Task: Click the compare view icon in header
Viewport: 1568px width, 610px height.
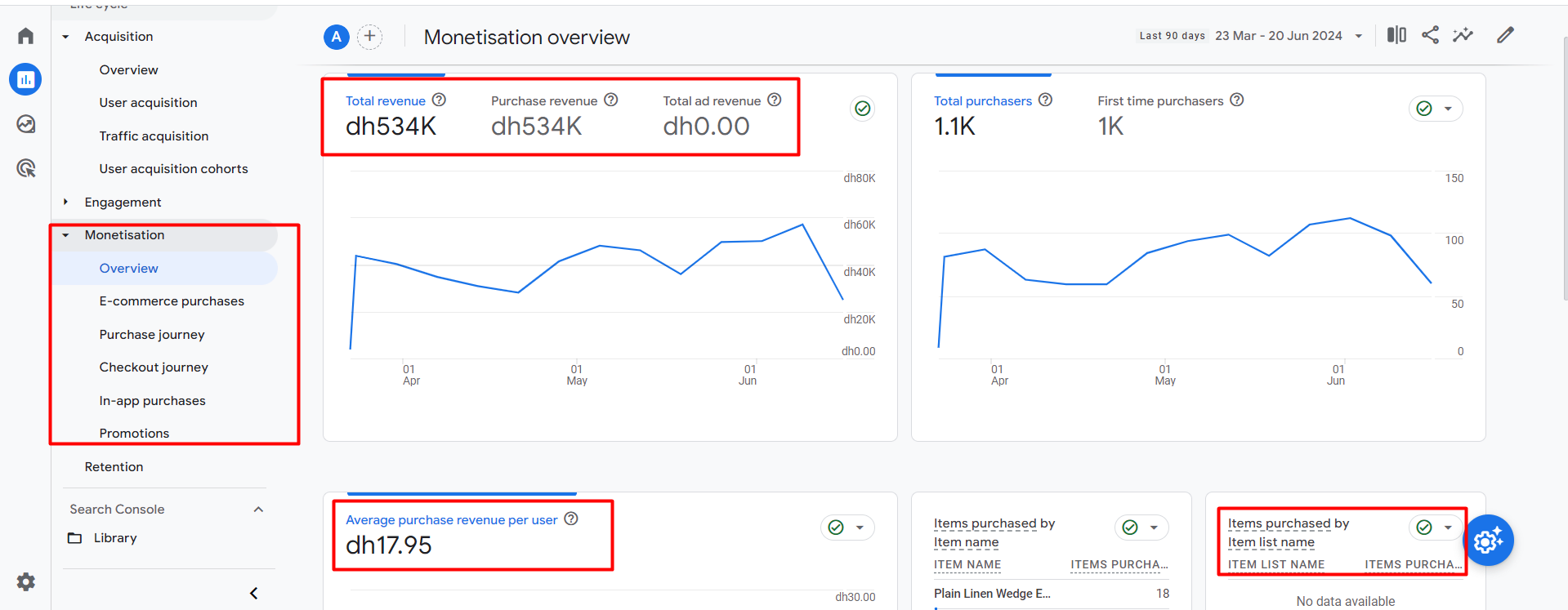Action: pos(1396,35)
